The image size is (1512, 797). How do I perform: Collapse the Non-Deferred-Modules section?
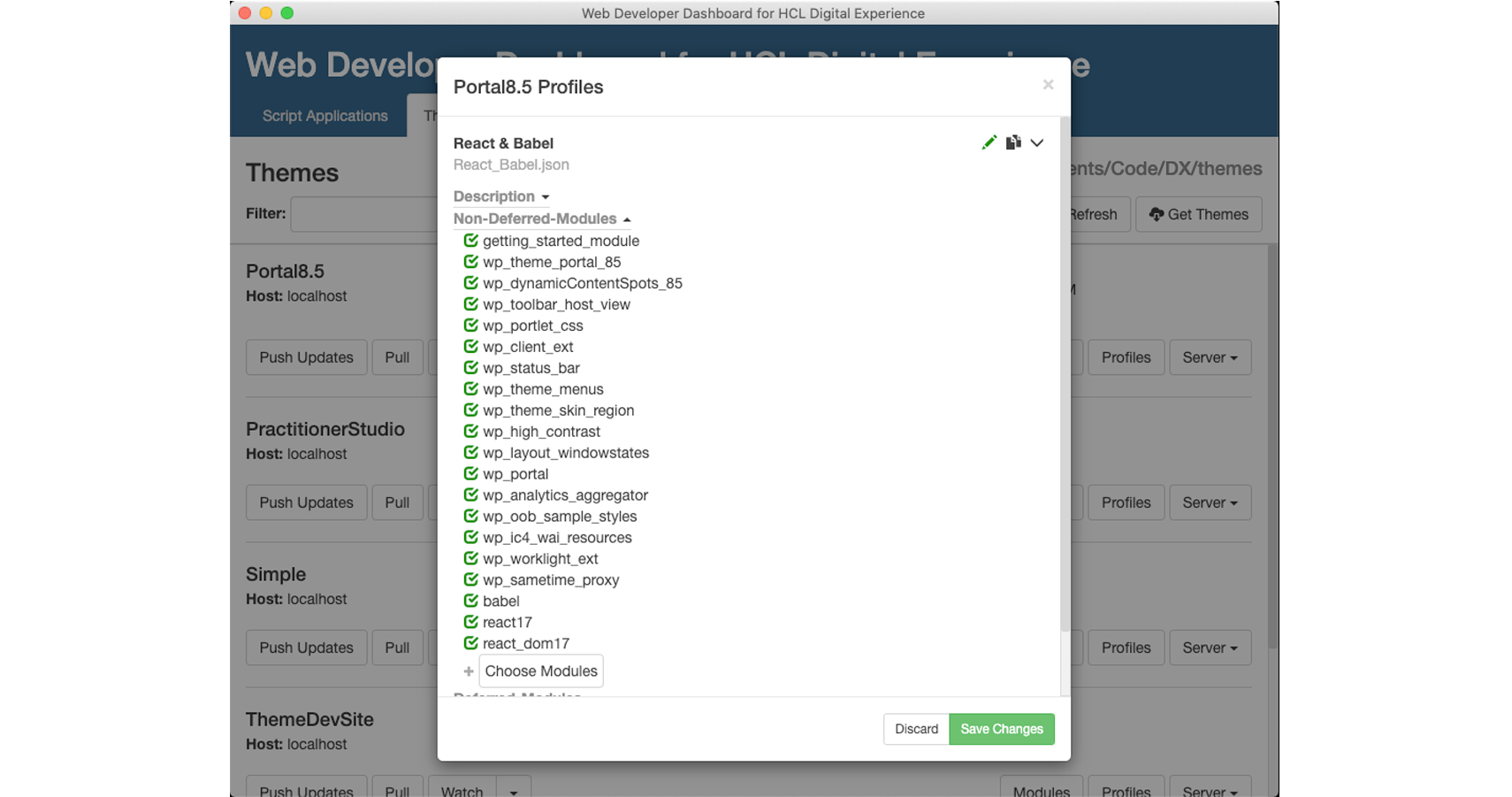click(542, 218)
